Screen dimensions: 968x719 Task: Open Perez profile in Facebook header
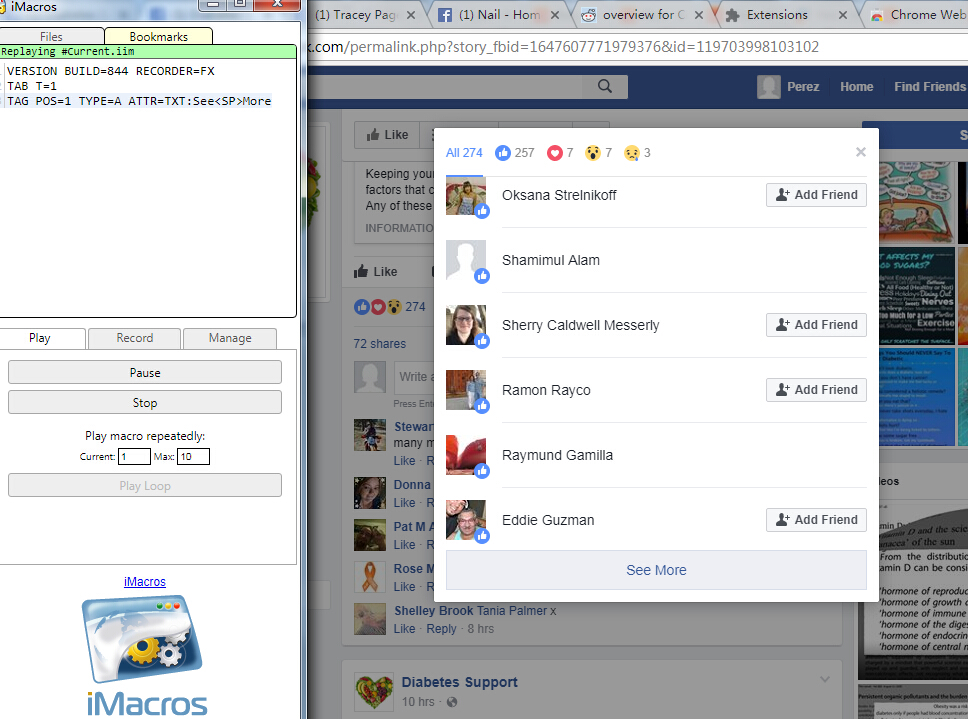tap(788, 86)
